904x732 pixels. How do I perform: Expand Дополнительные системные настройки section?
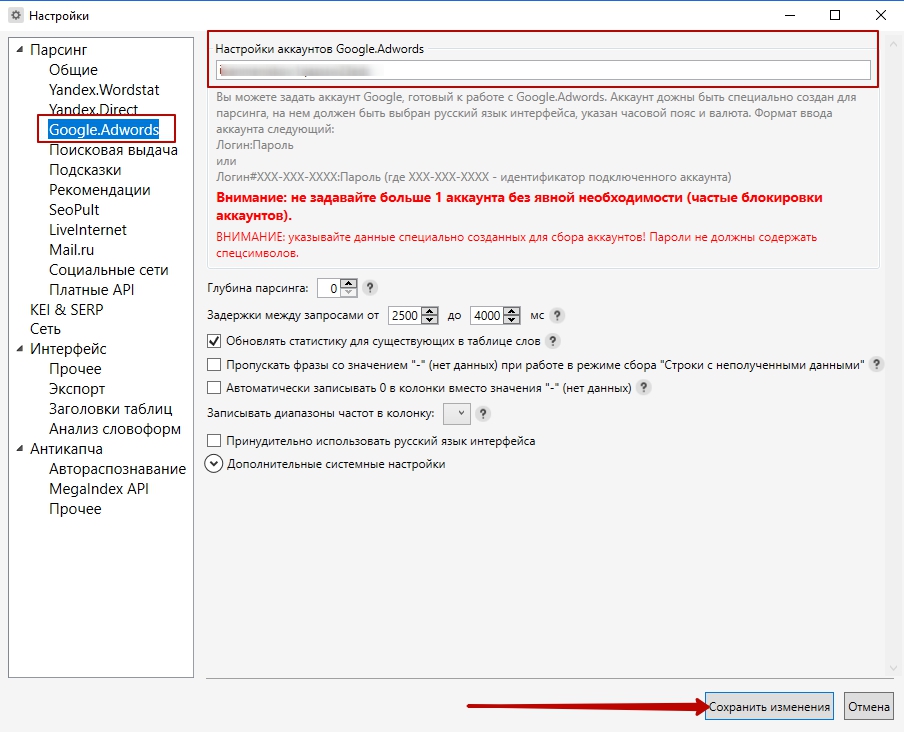(x=214, y=464)
